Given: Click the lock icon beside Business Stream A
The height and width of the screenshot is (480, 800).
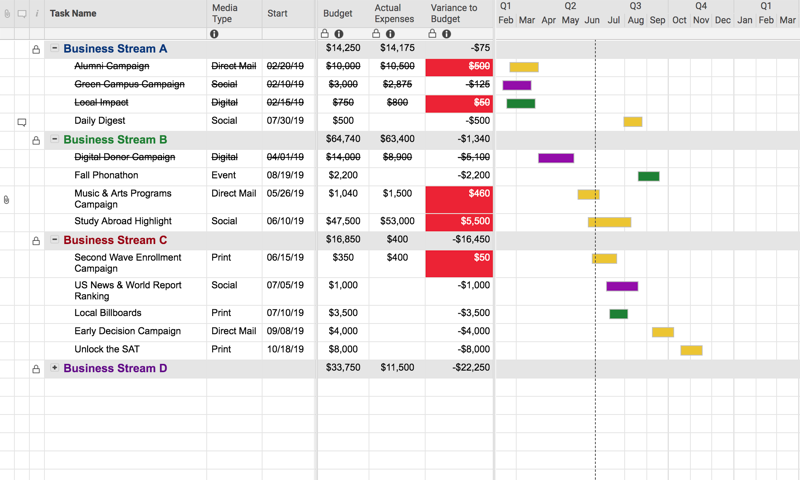Looking at the screenshot, I should tap(37, 49).
